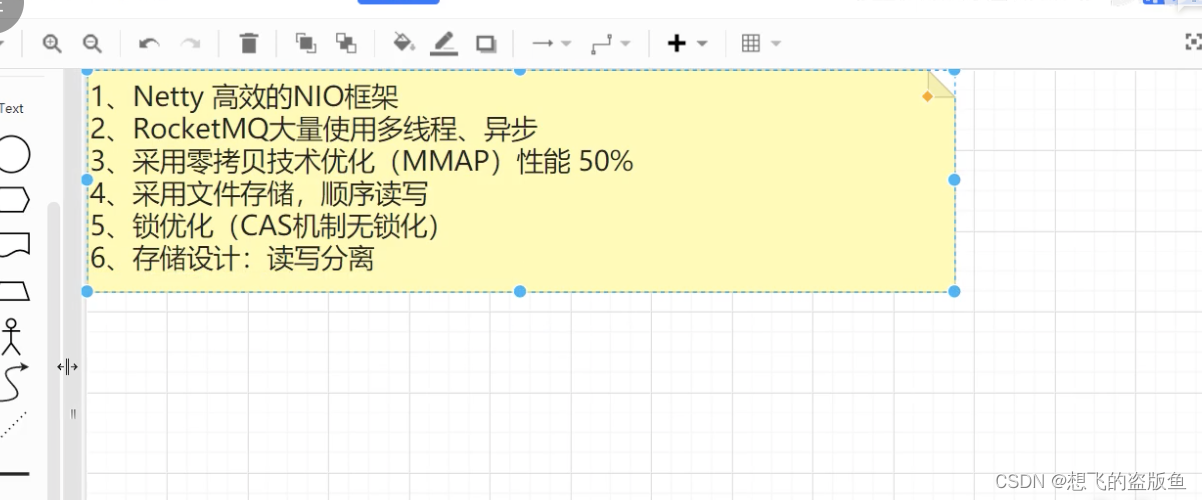Bring selected shape to front
The width and height of the screenshot is (1202, 500).
(305, 43)
